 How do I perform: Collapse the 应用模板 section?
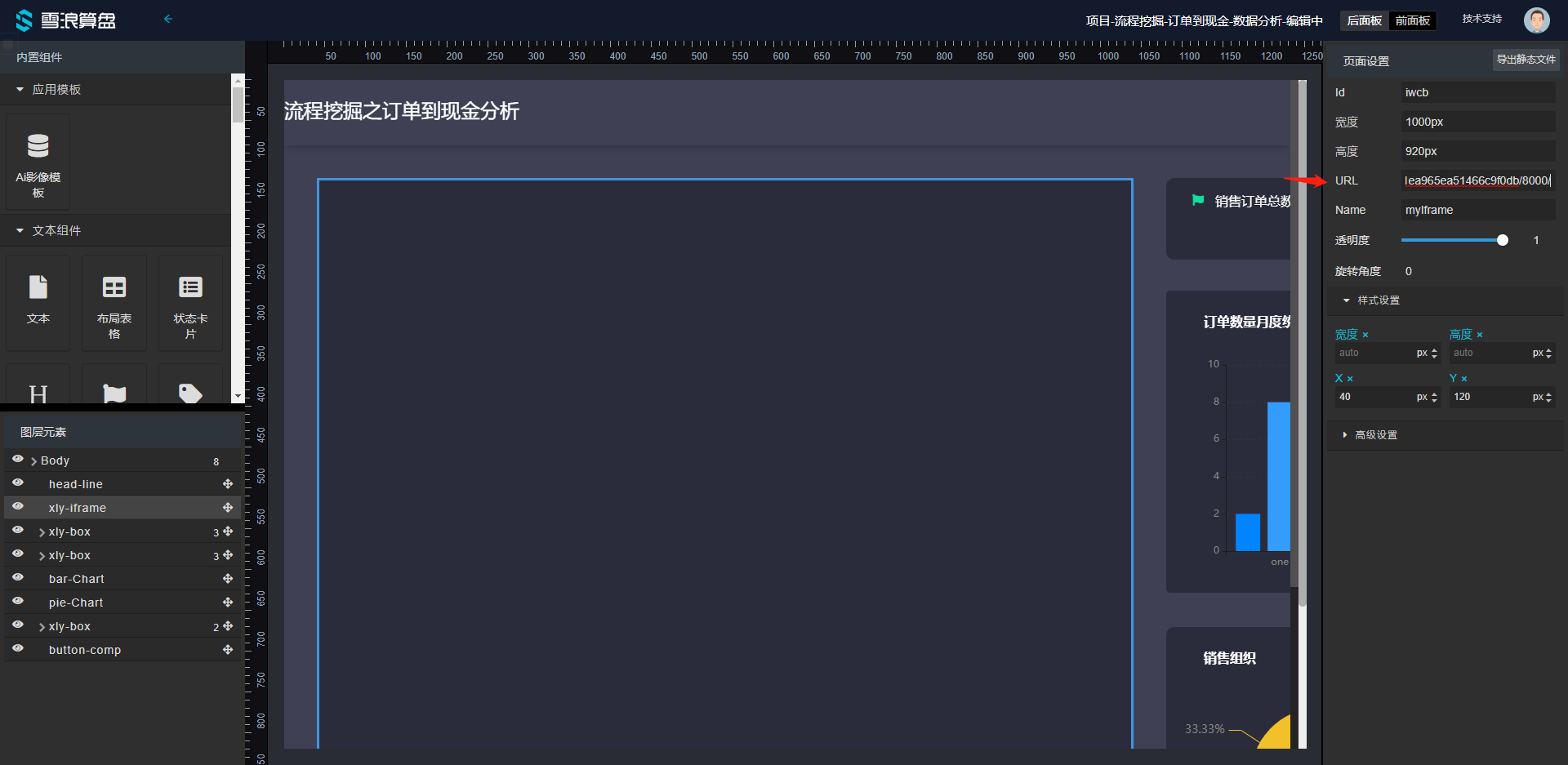pos(20,90)
